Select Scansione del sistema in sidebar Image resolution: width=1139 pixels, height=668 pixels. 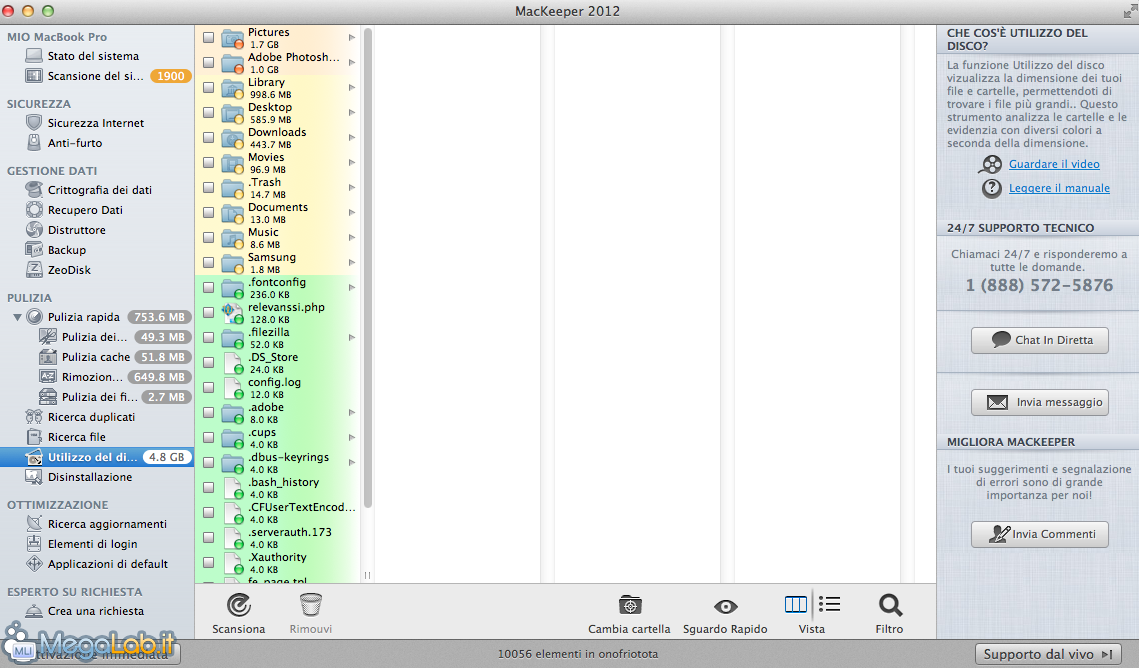pyautogui.click(x=97, y=76)
